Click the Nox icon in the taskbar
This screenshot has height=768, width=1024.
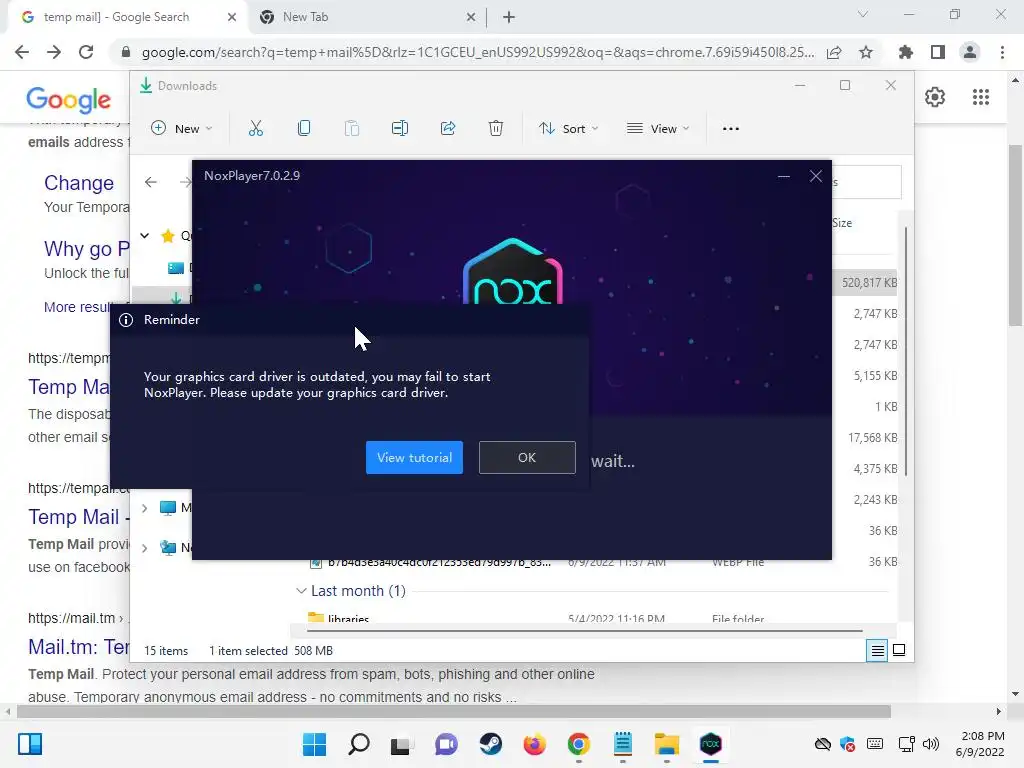click(x=711, y=744)
